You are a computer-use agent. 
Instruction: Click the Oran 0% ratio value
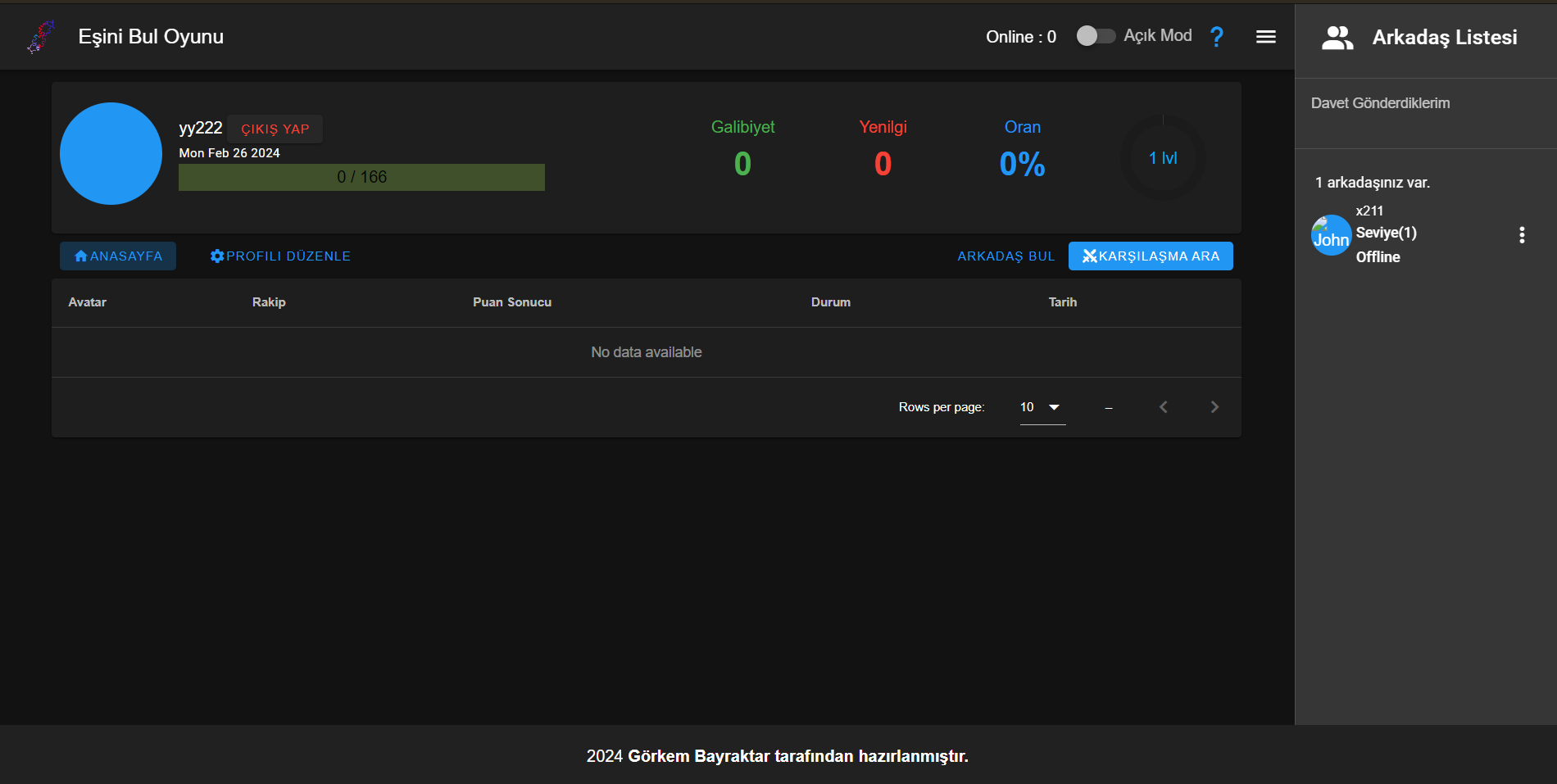(1022, 164)
